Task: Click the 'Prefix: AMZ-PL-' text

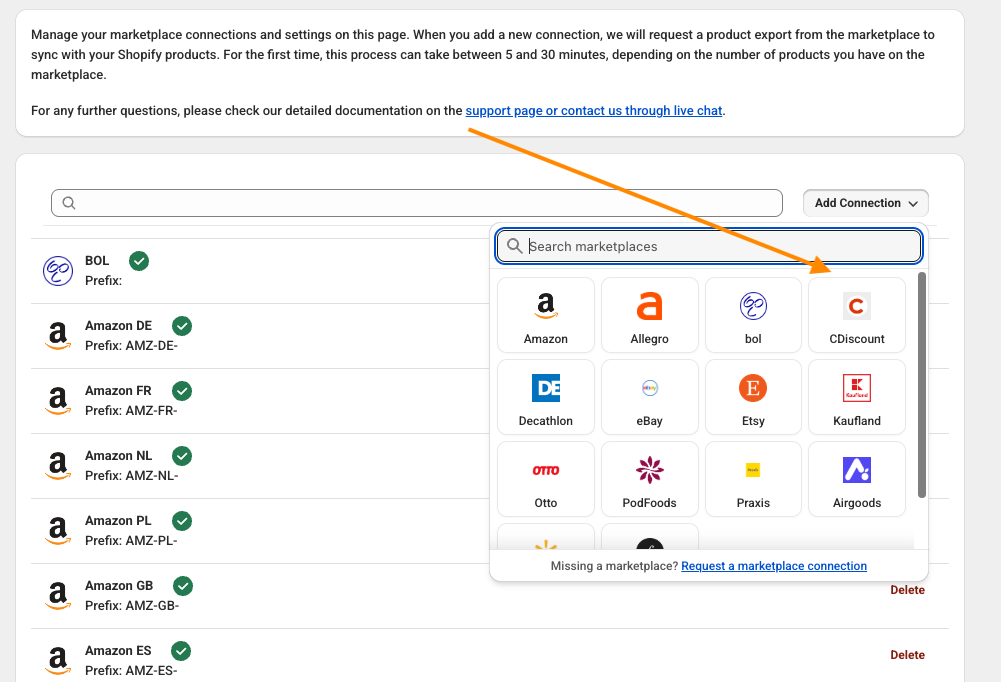Action: click(x=131, y=541)
